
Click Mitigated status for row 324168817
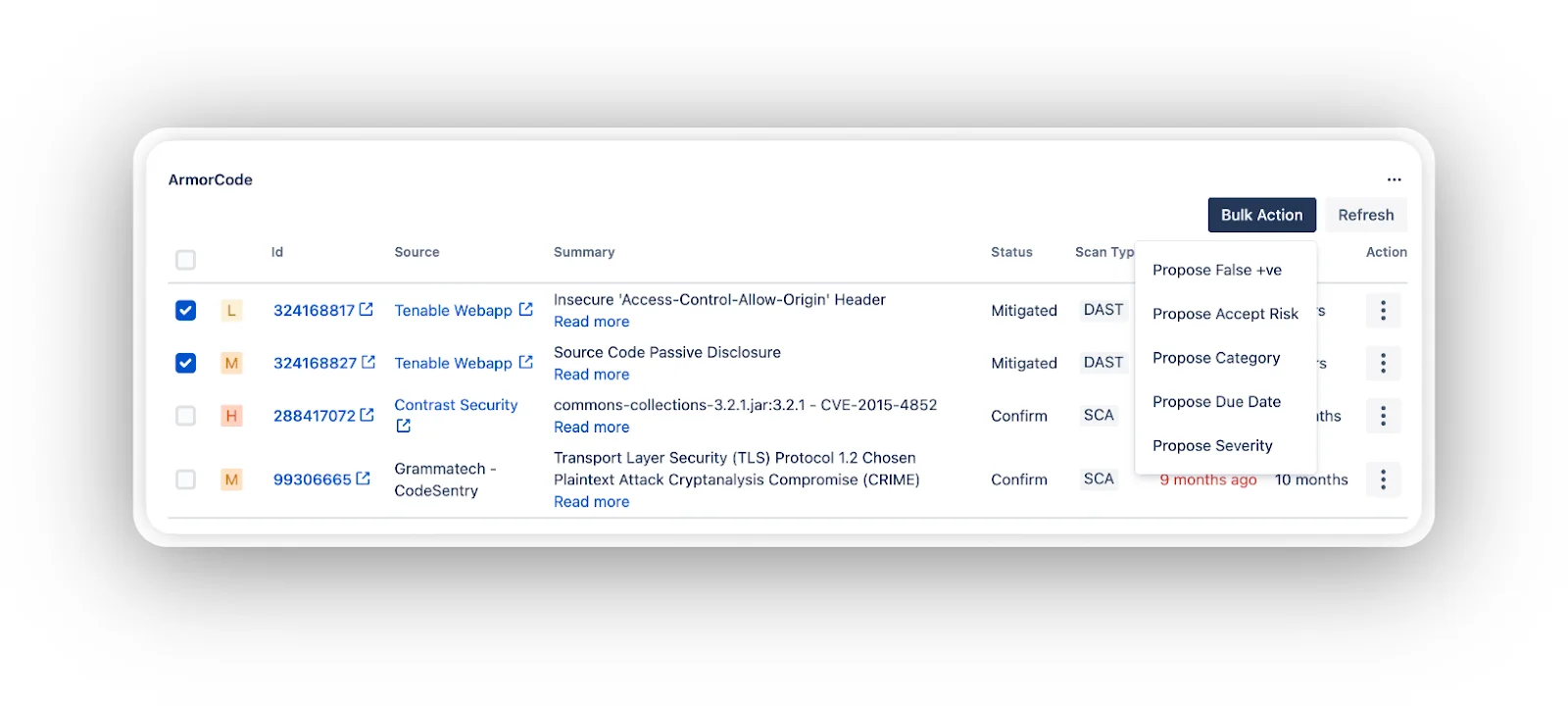tap(1024, 311)
